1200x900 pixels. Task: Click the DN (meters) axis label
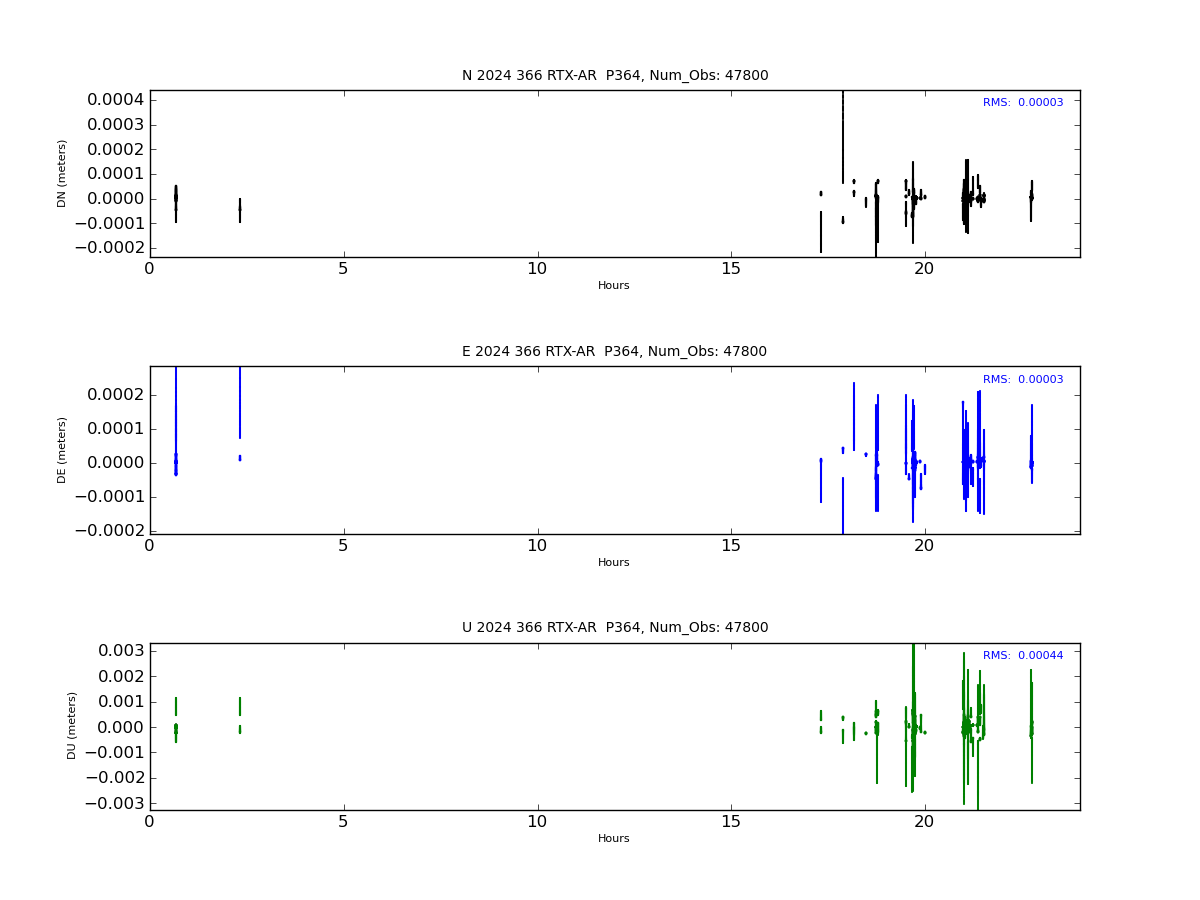tap(62, 173)
